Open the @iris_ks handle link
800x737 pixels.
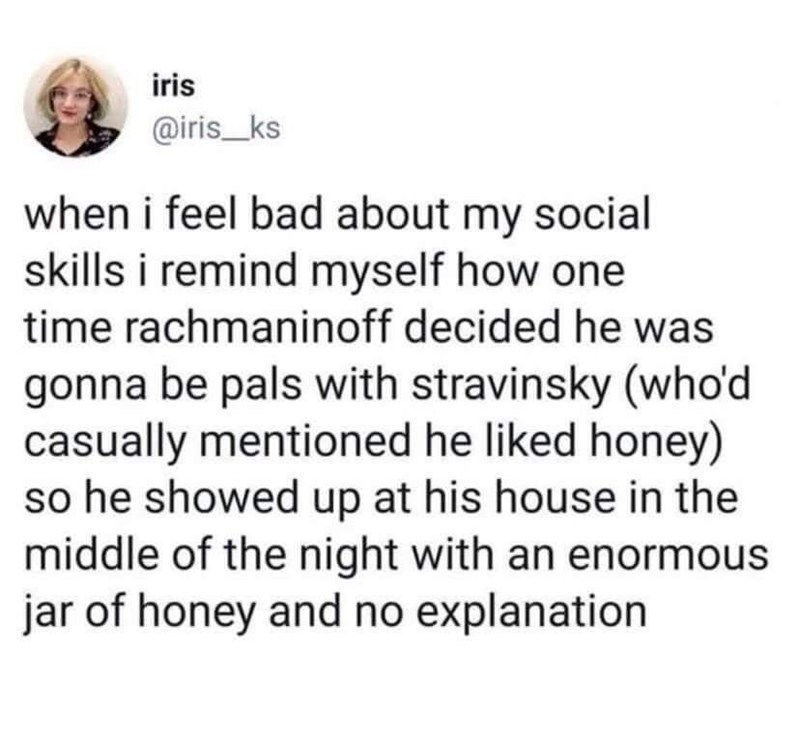pos(213,131)
